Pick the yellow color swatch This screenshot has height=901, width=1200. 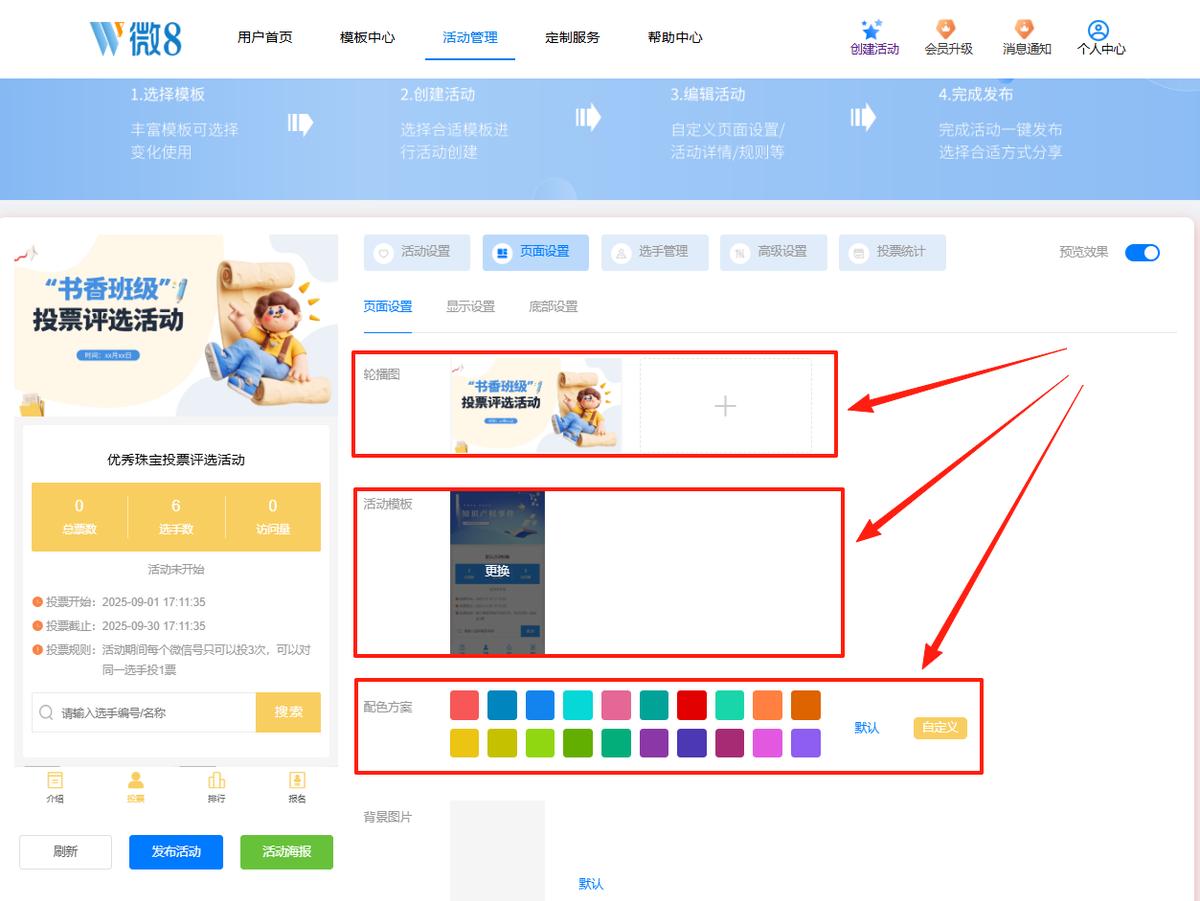click(x=464, y=743)
